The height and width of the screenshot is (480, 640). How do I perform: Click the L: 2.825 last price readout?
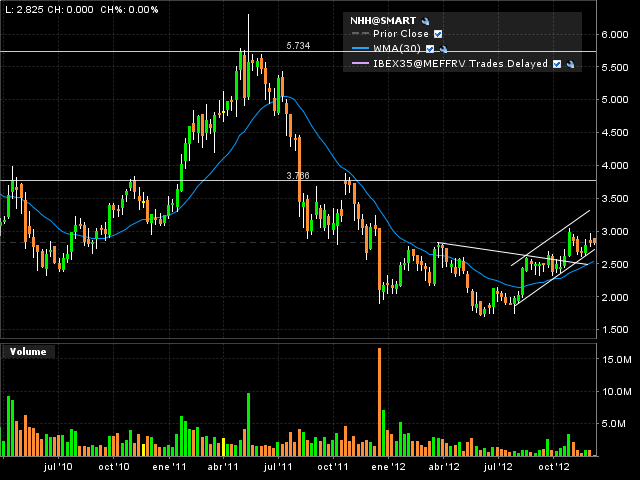click(24, 9)
